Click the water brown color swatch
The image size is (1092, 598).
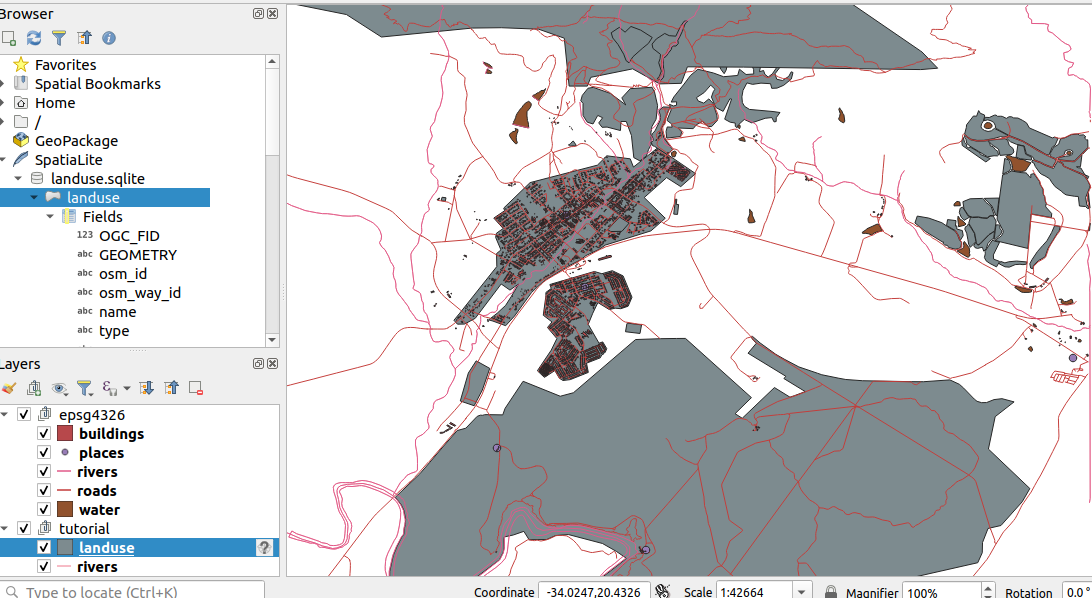click(65, 510)
